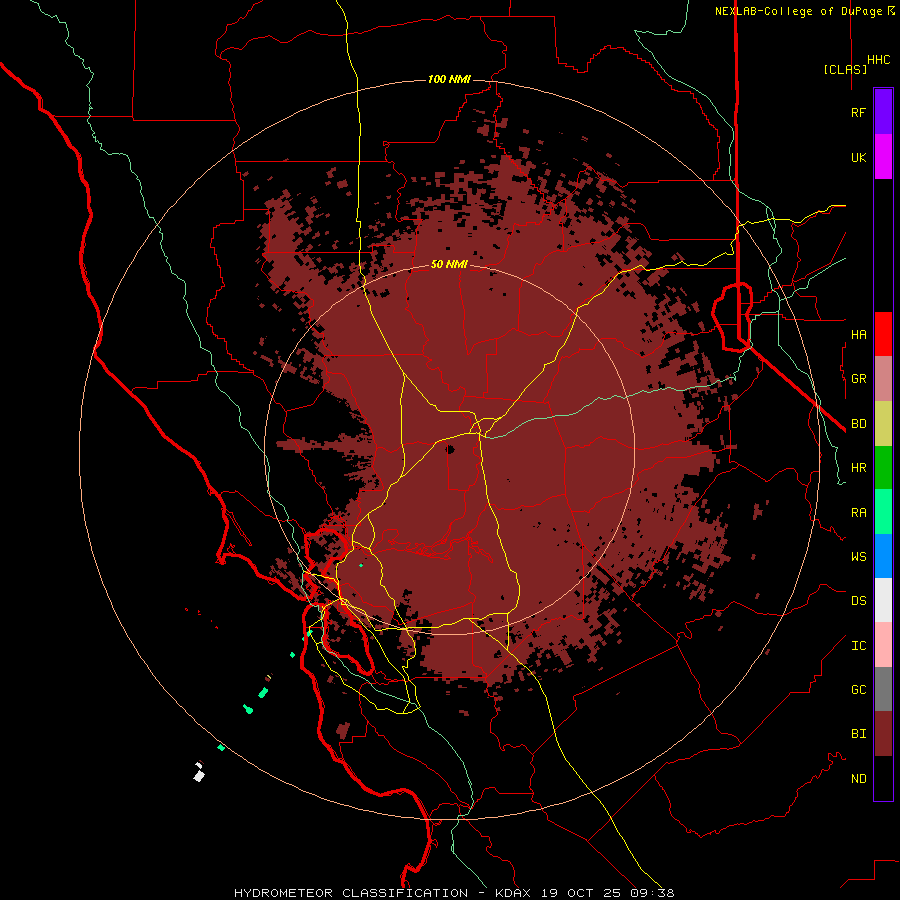Click the DS white legend swatch
Viewport: 900px width, 900px height.
[x=883, y=600]
